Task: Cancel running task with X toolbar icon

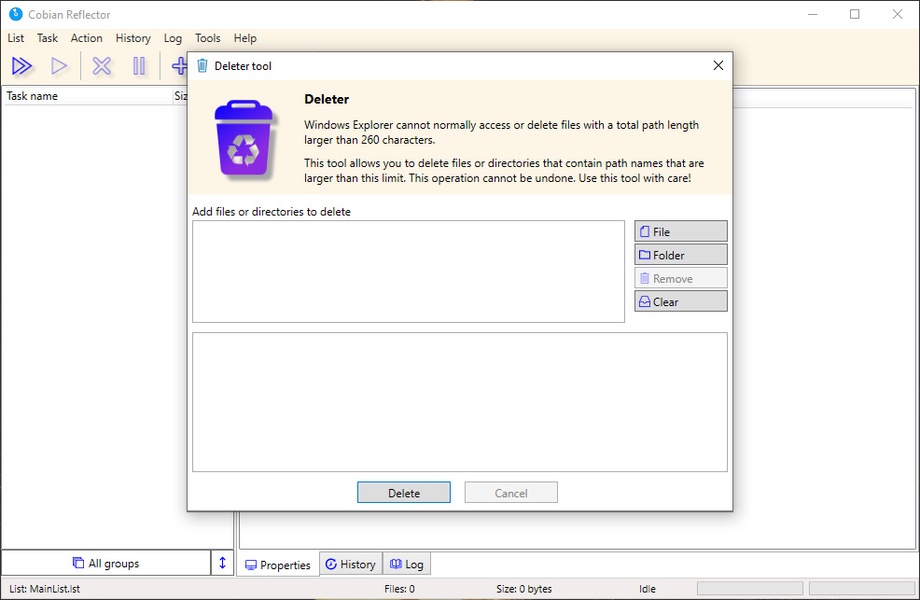Action: (102, 66)
